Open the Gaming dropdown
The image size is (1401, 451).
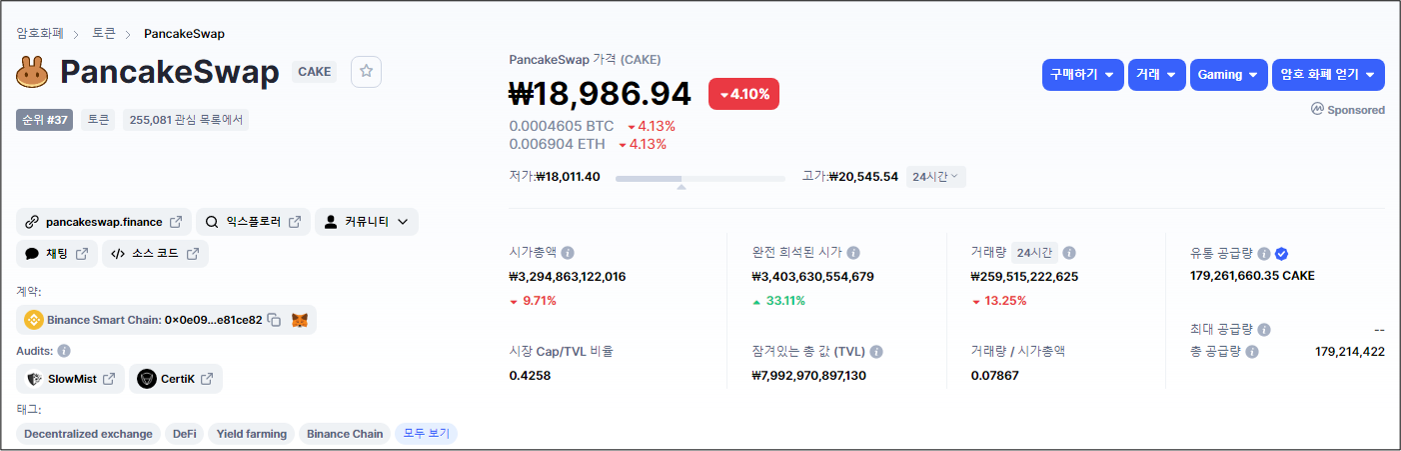point(1228,75)
